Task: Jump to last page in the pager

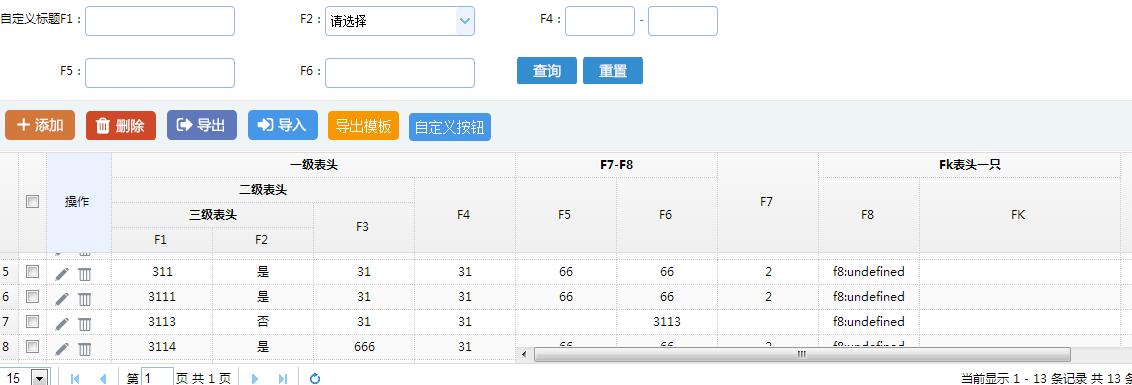Action: point(282,378)
